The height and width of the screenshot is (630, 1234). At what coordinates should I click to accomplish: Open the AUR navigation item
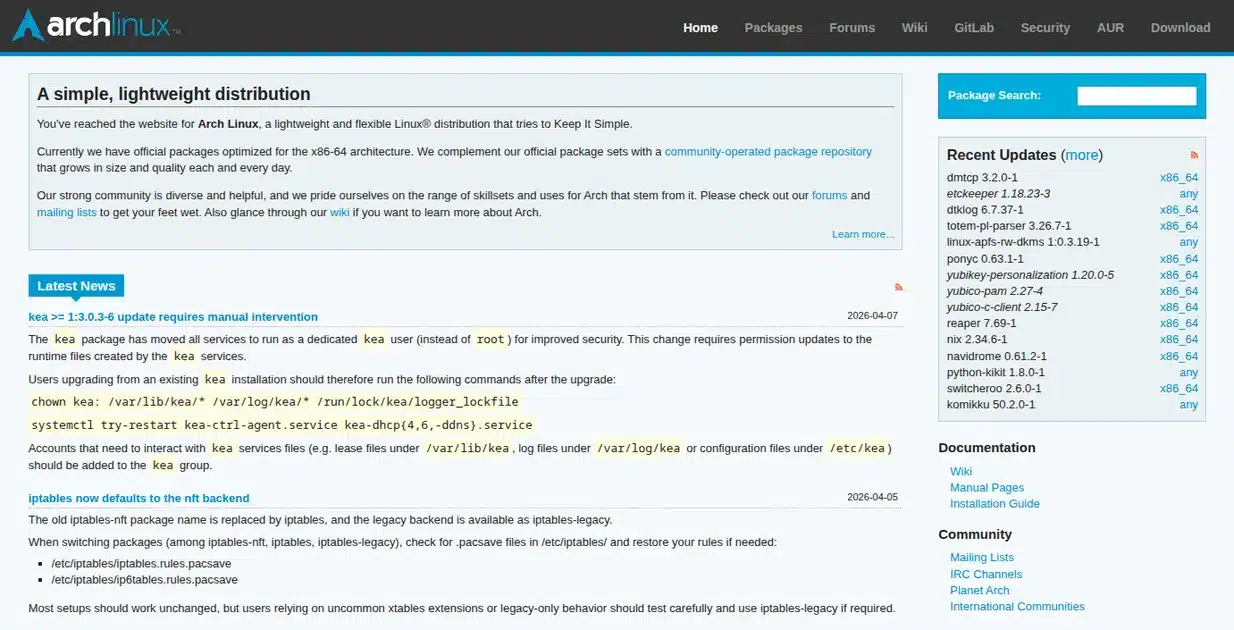click(x=1110, y=28)
